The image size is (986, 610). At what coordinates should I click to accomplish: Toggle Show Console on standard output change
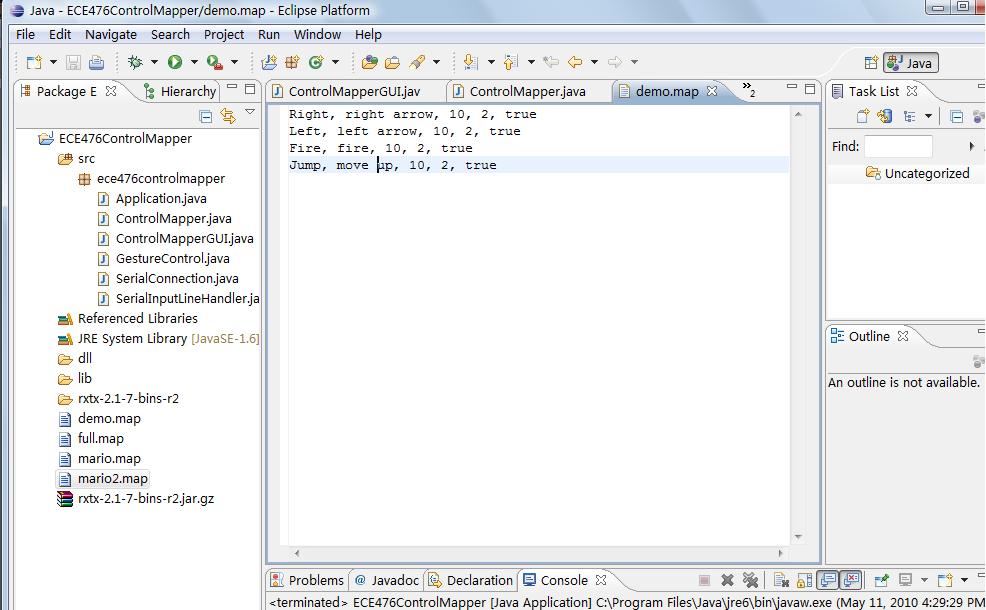(x=828, y=580)
